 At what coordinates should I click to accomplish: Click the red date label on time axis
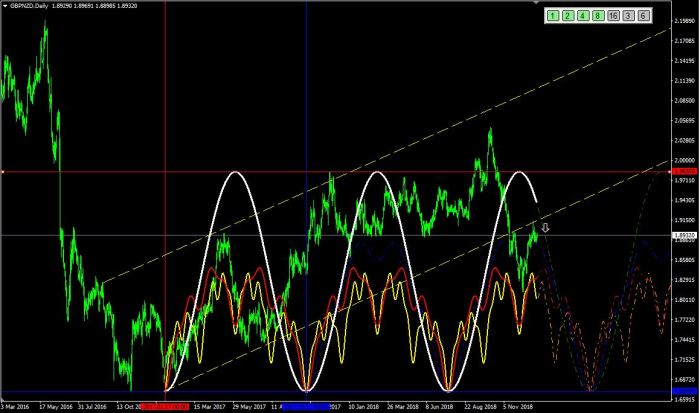(165, 407)
